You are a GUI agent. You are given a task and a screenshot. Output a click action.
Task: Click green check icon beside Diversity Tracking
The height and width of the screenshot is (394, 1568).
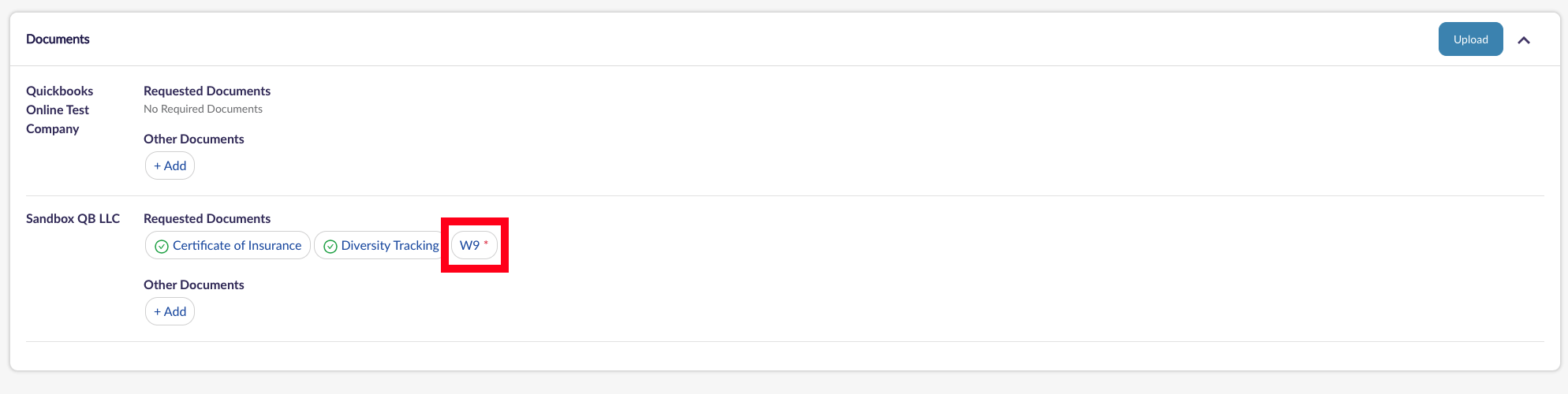pos(330,247)
